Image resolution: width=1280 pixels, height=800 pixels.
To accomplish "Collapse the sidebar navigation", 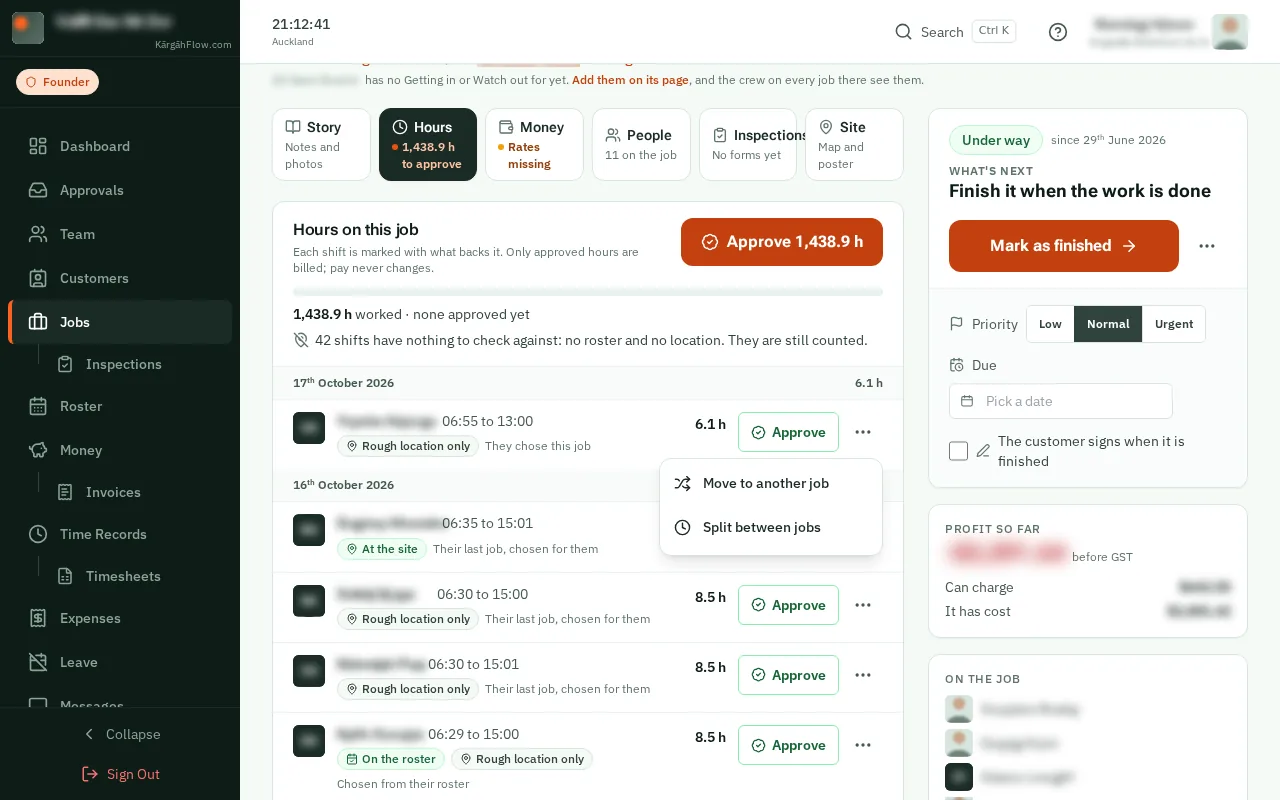I will click(x=120, y=734).
